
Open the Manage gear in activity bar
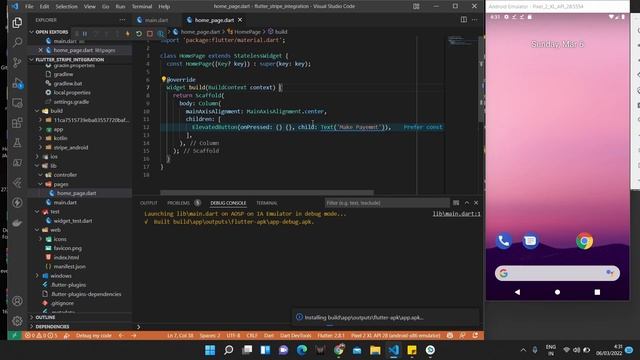(17, 321)
